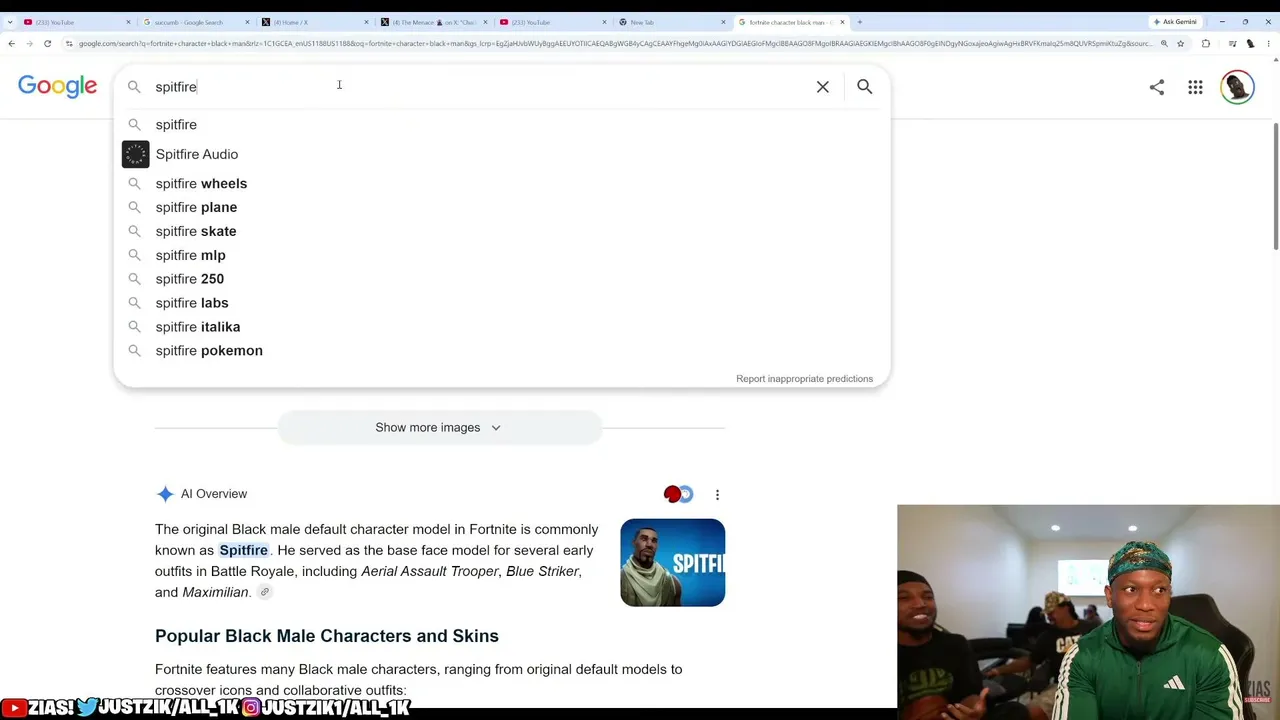Click the highlighted 'Spitfire' text in overview
Screen dimensions: 1280x720
click(243, 550)
